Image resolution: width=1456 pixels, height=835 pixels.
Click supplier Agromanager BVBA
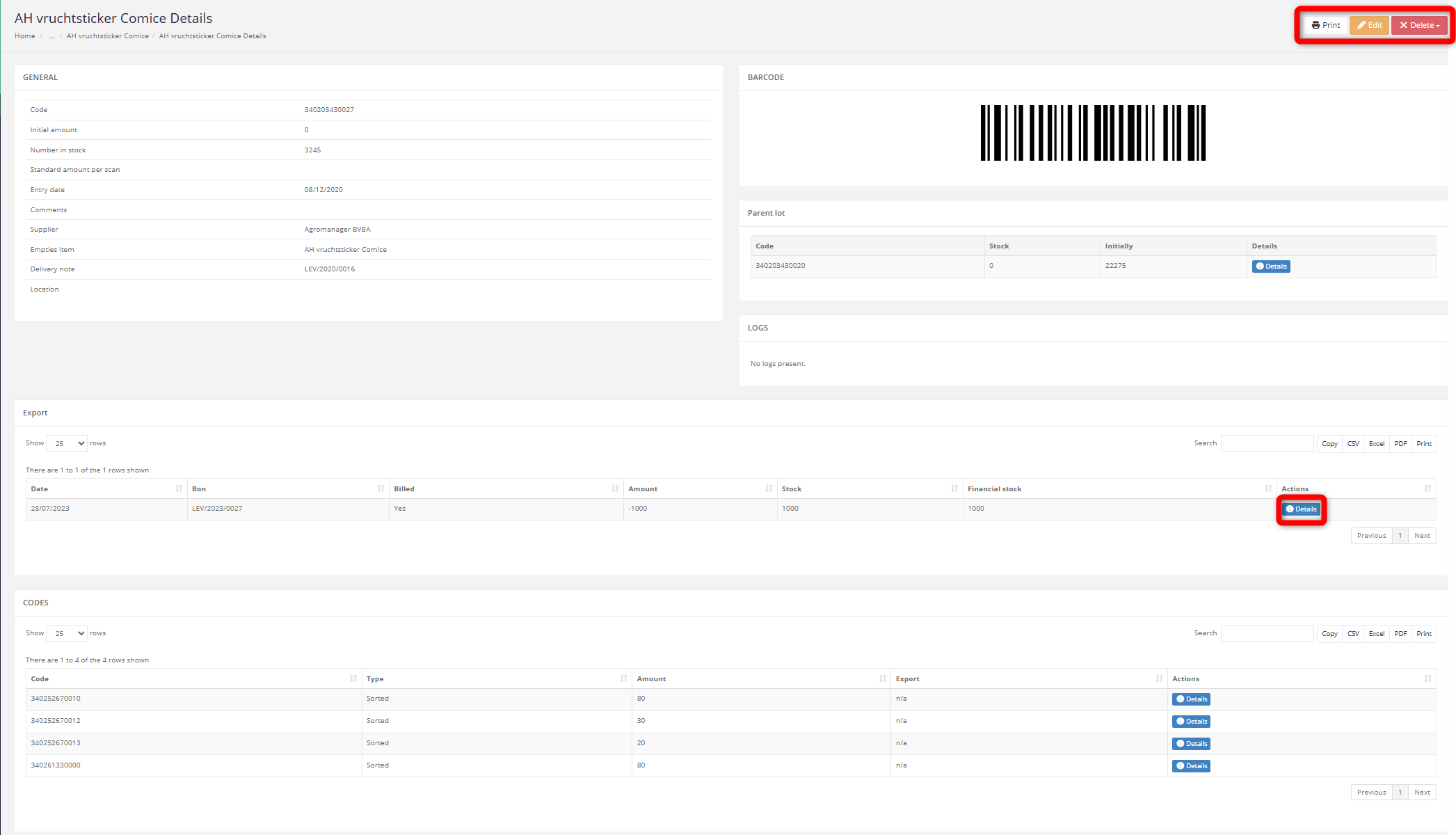click(x=337, y=230)
